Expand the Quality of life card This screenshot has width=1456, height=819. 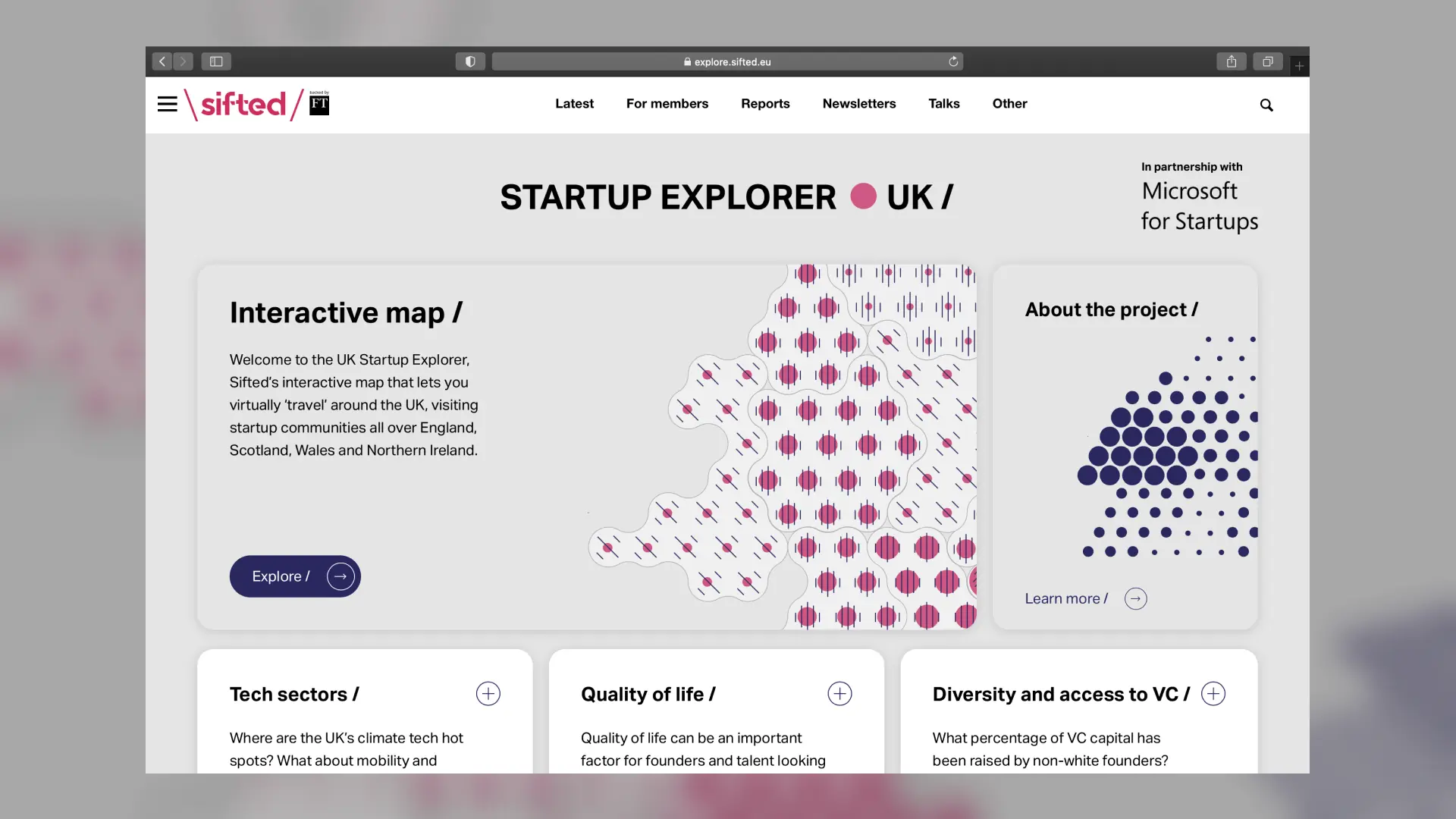[x=839, y=693]
